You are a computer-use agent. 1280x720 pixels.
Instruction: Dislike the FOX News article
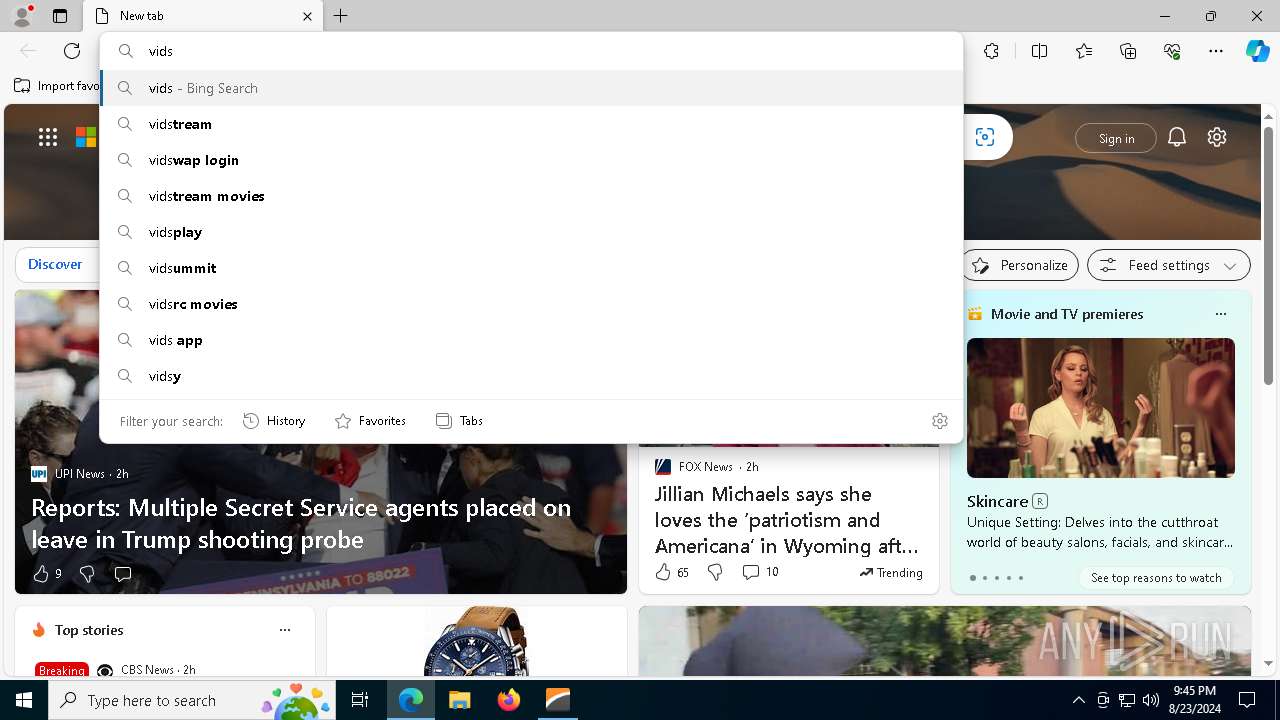715,572
